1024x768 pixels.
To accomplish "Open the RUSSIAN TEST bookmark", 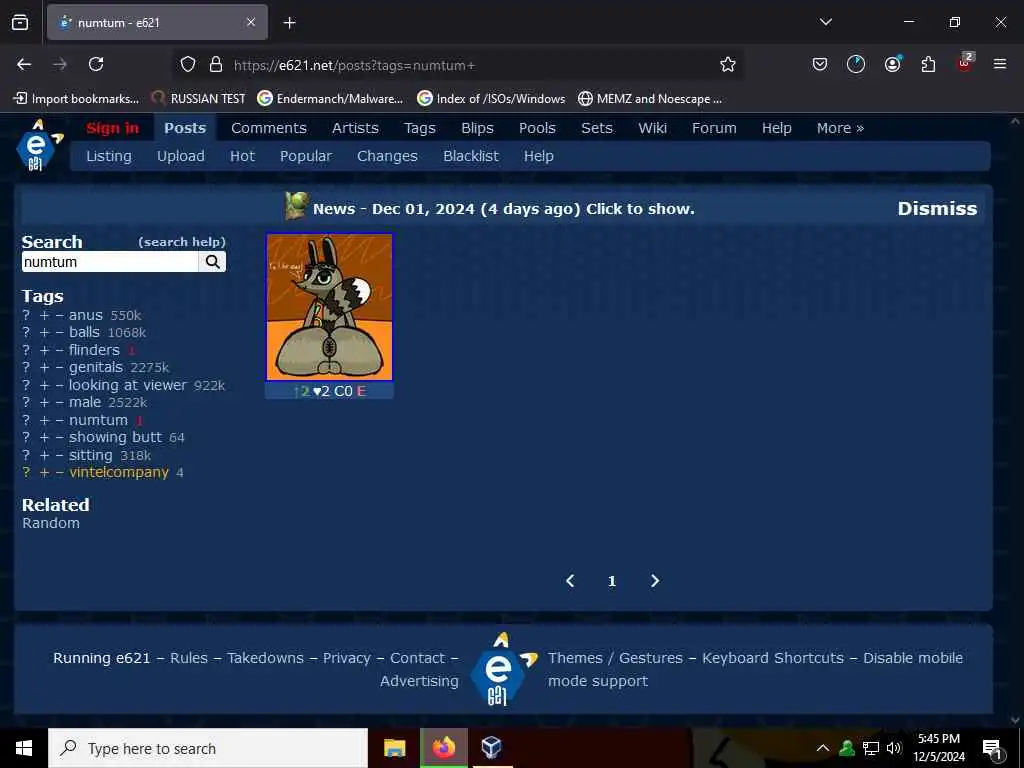I will click(199, 99).
